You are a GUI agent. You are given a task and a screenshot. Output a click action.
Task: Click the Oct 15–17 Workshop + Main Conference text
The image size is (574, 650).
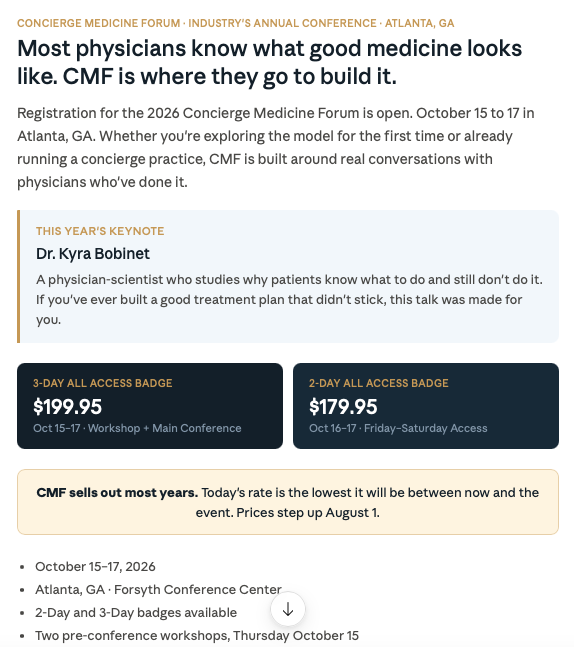137,428
